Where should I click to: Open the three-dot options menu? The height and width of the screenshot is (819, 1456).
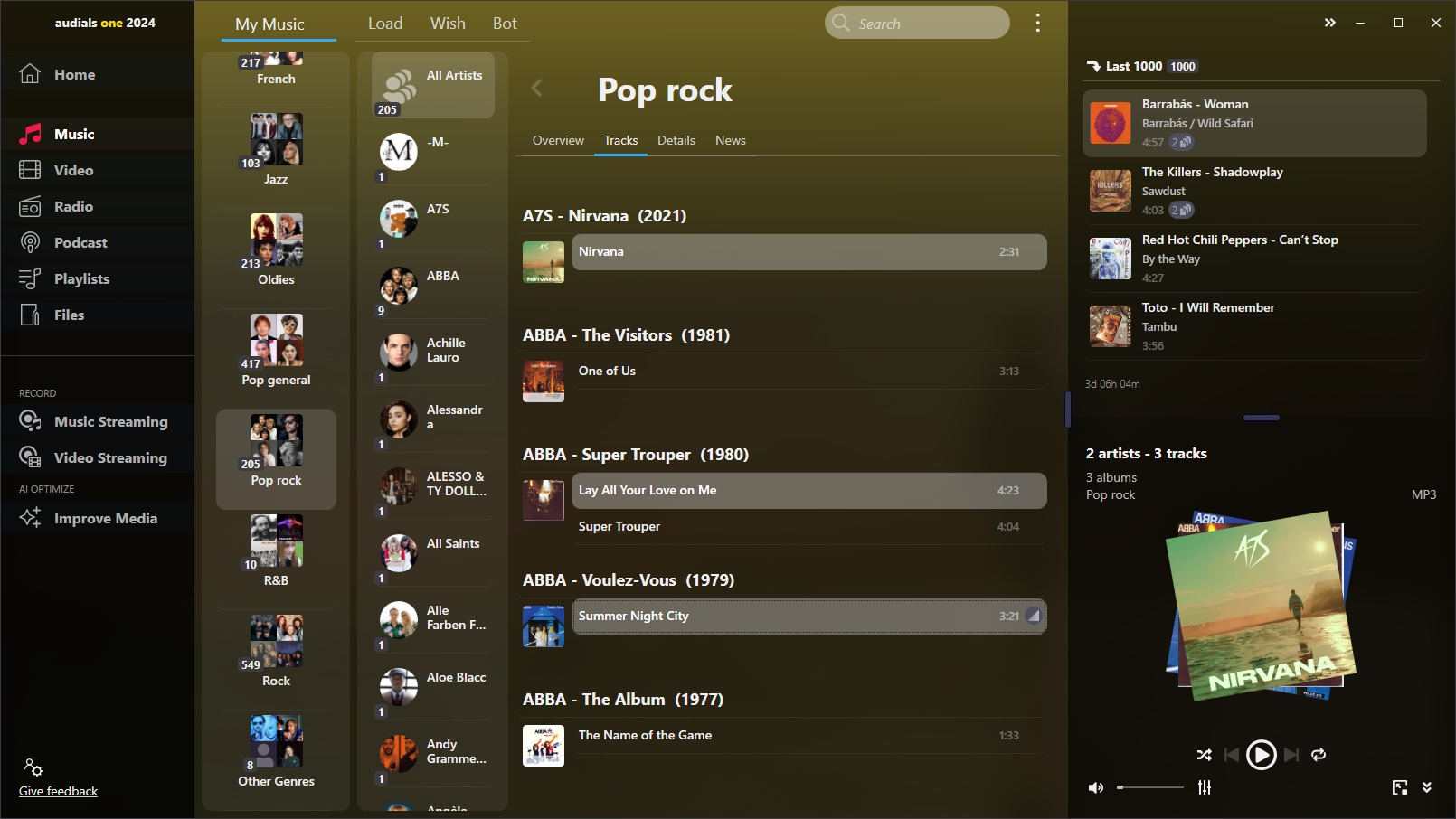click(x=1037, y=23)
